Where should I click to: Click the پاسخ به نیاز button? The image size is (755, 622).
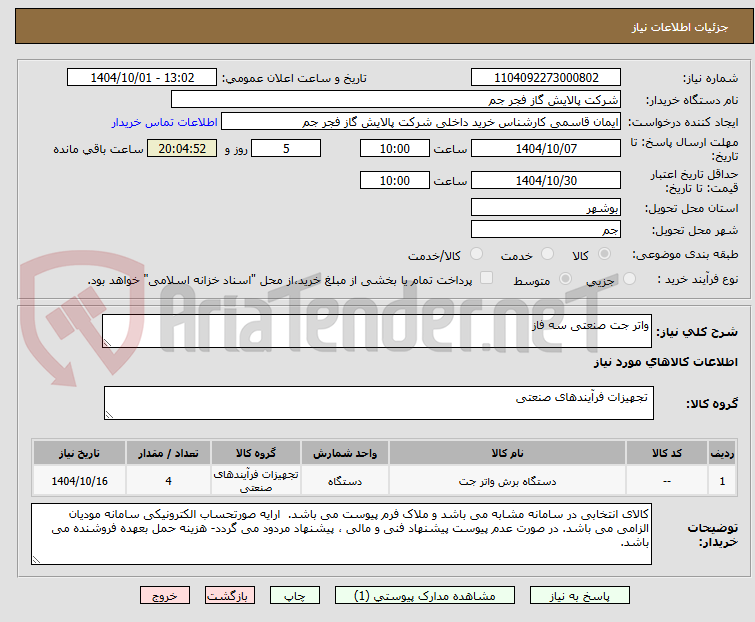click(x=579, y=596)
